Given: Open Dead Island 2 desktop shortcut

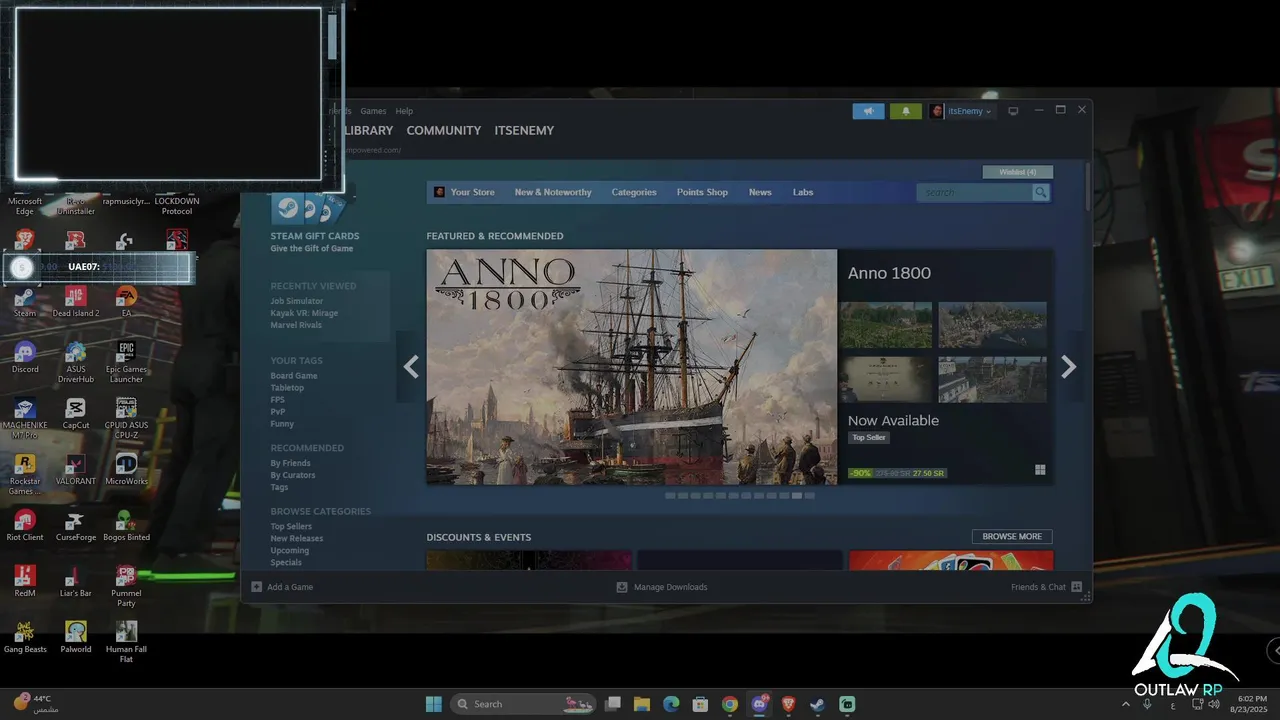Looking at the screenshot, I should coord(75,301).
